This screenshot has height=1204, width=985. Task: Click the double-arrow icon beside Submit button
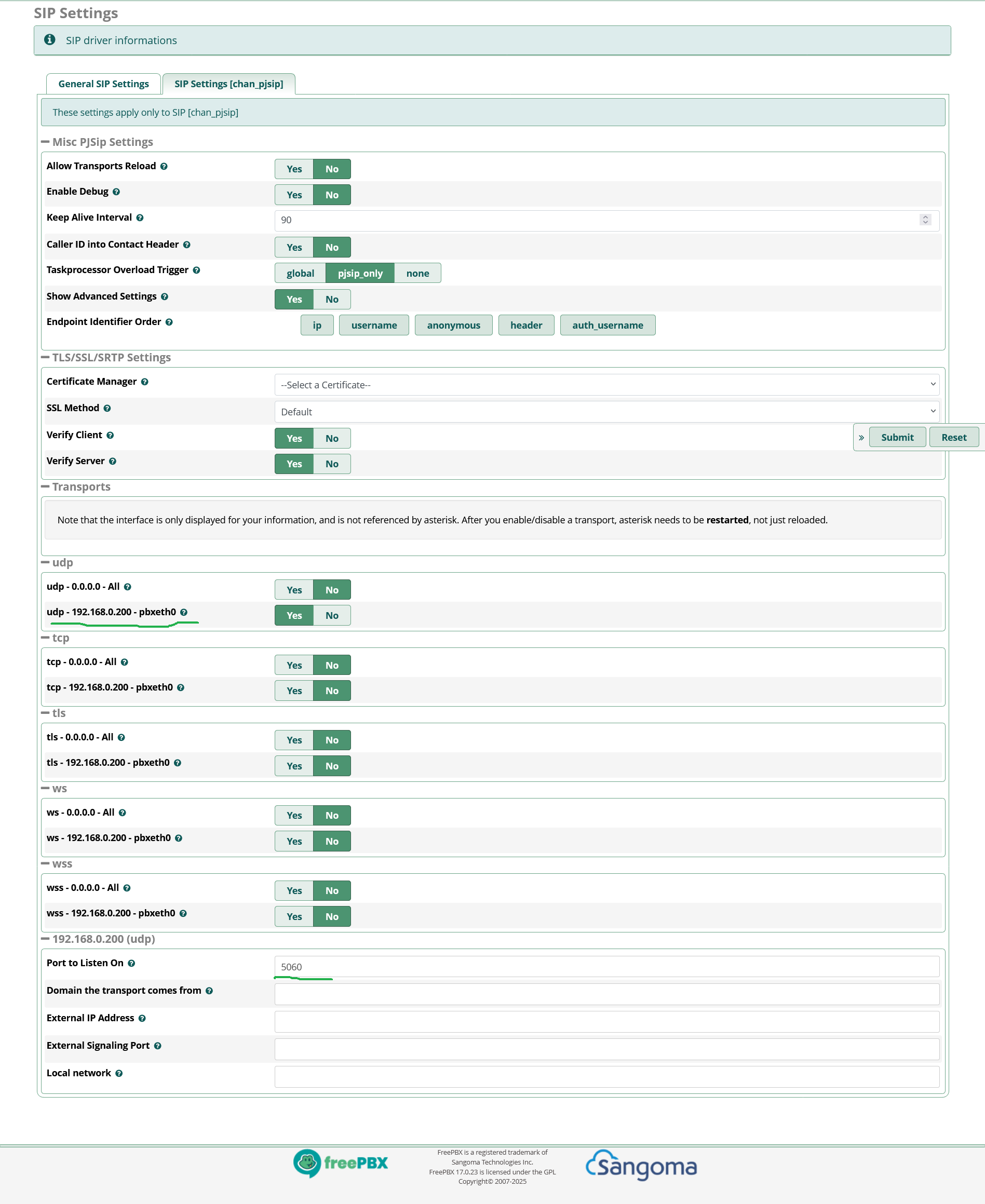[x=861, y=438]
